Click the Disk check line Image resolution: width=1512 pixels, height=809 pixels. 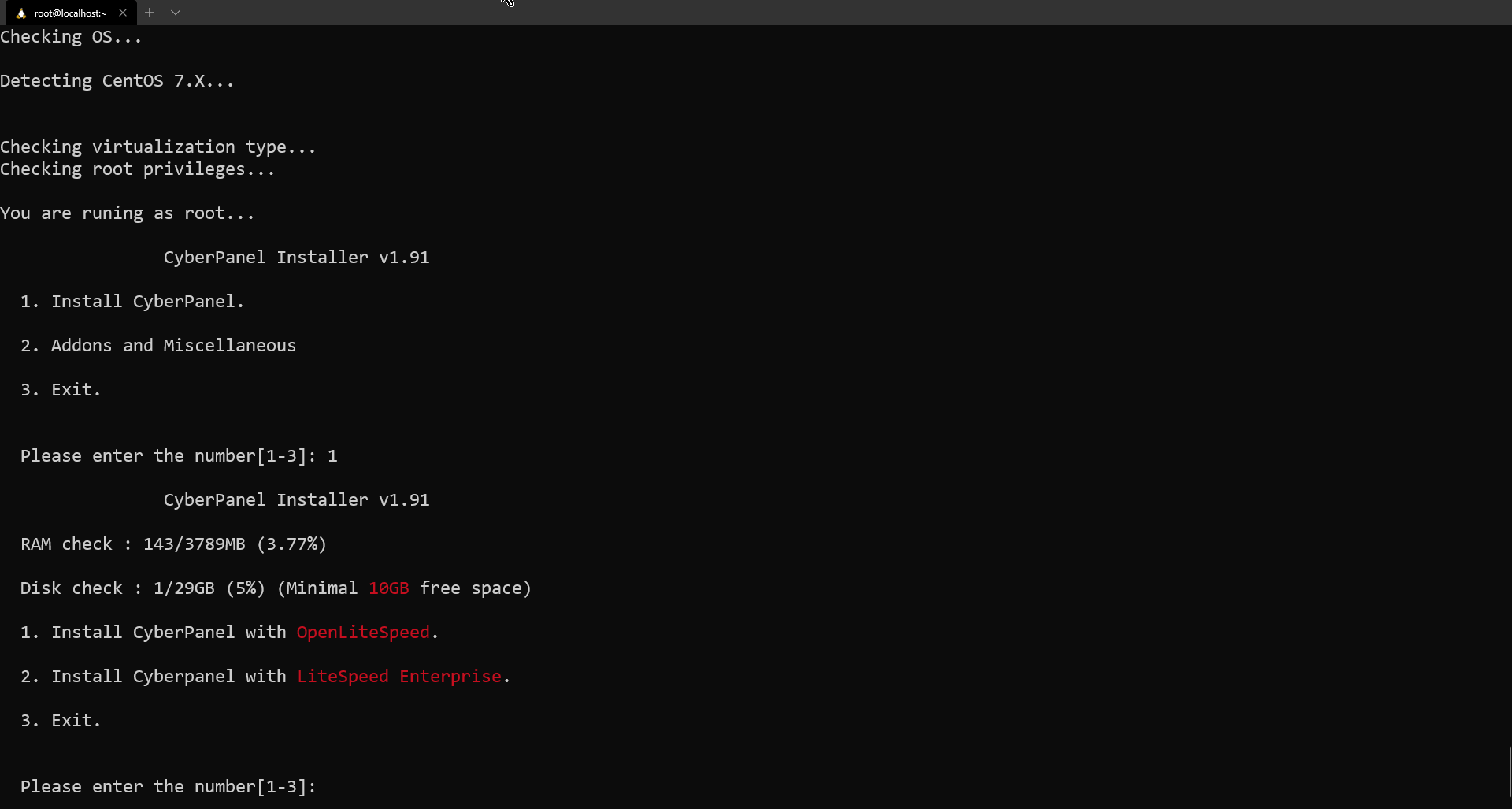[276, 588]
